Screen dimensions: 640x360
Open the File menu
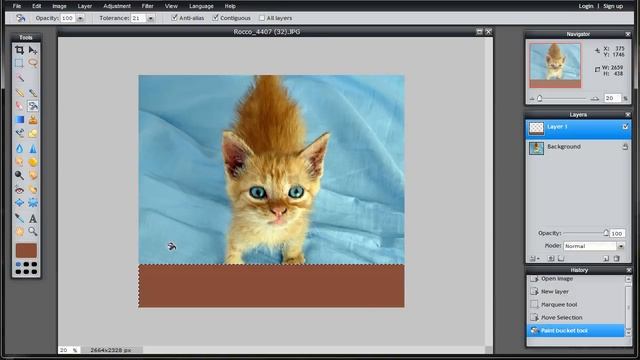17,6
